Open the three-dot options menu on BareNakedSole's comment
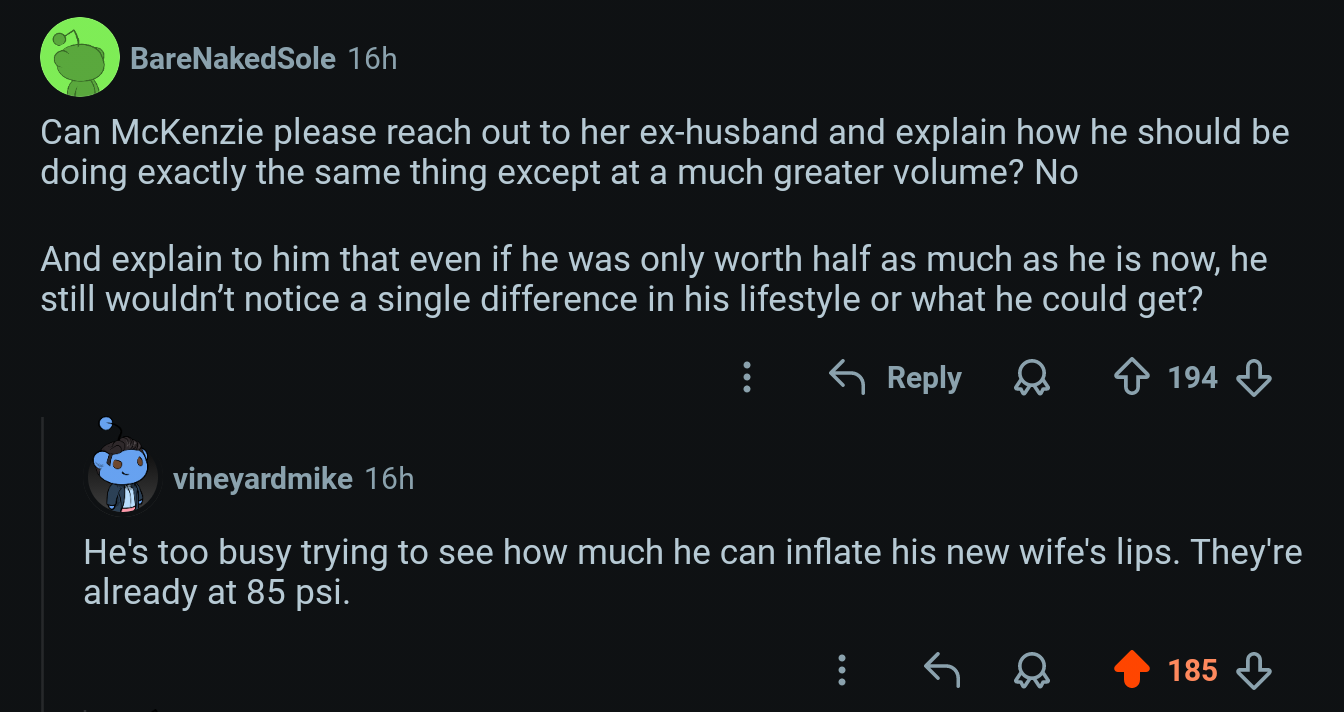The width and height of the screenshot is (1344, 712). click(x=746, y=378)
